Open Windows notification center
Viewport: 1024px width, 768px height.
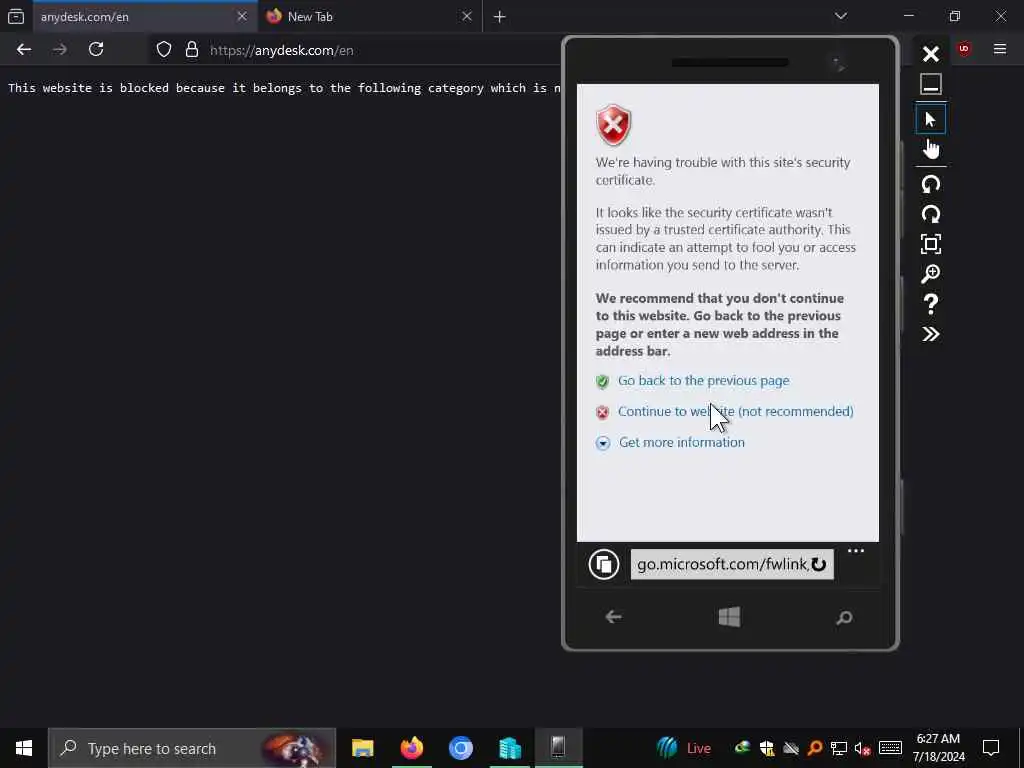991,748
